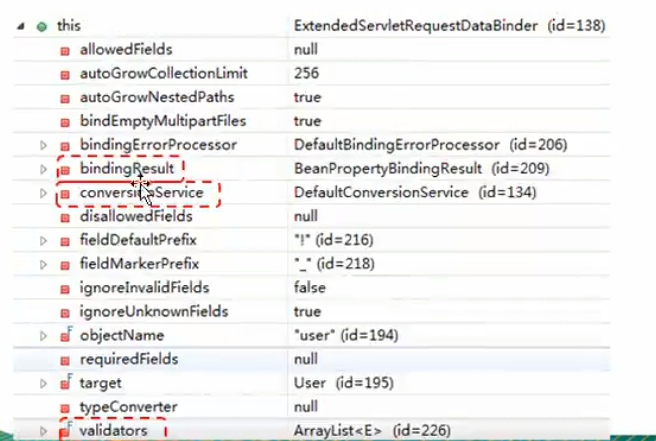Expand the objectName field
Screen dimensions: 656x441
coord(43,336)
